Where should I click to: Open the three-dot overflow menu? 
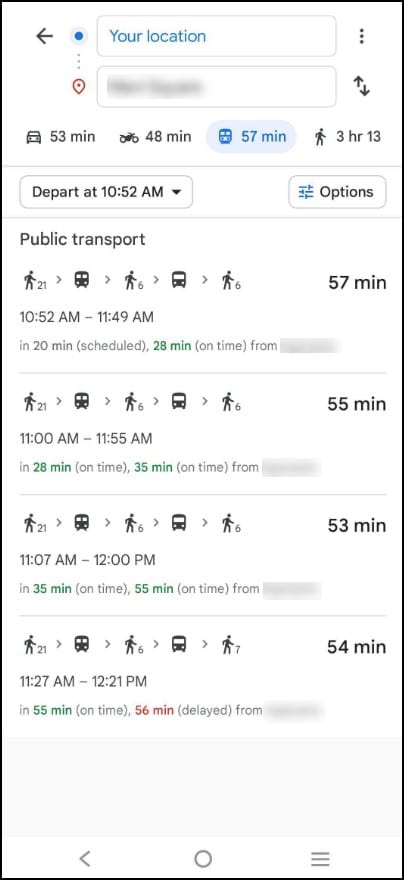(x=361, y=36)
